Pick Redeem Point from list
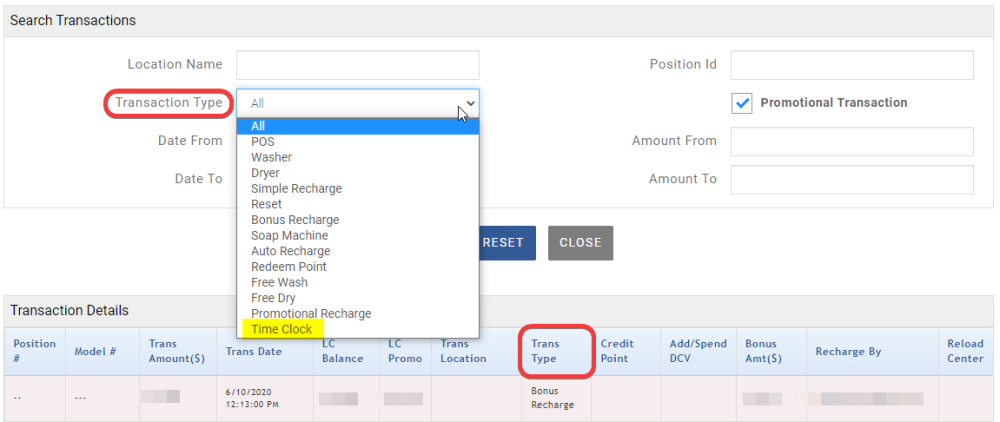This screenshot has height=422, width=1000. (x=289, y=267)
